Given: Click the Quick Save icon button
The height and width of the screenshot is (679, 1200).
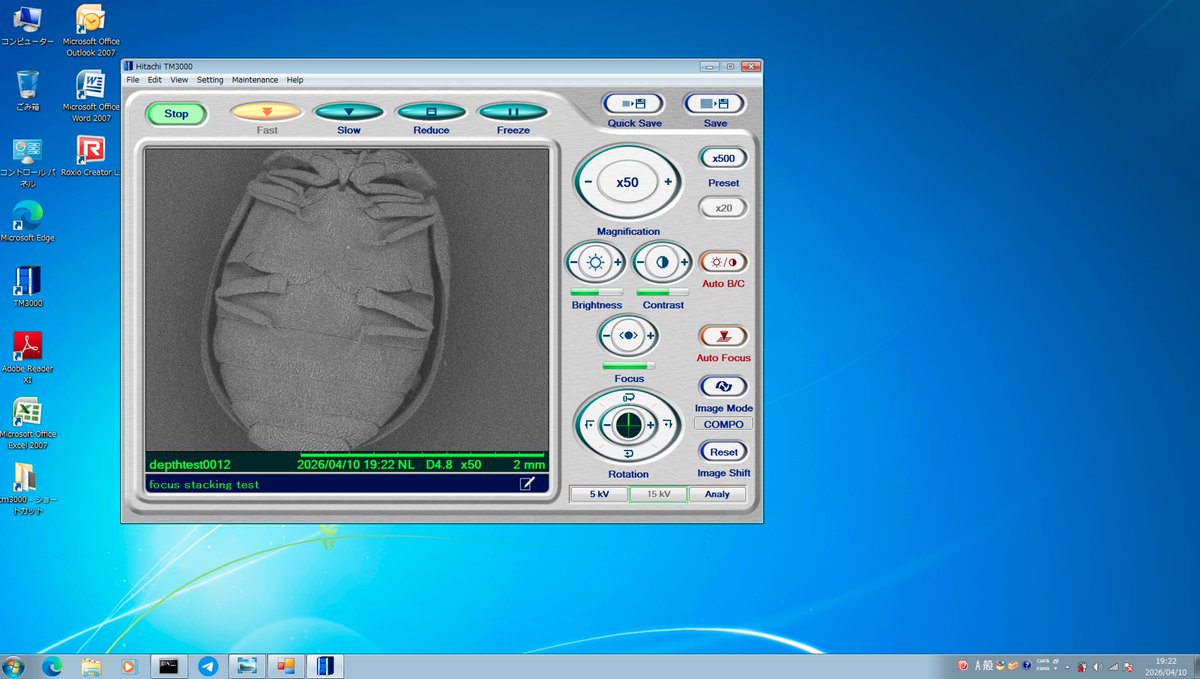Looking at the screenshot, I should (x=633, y=103).
